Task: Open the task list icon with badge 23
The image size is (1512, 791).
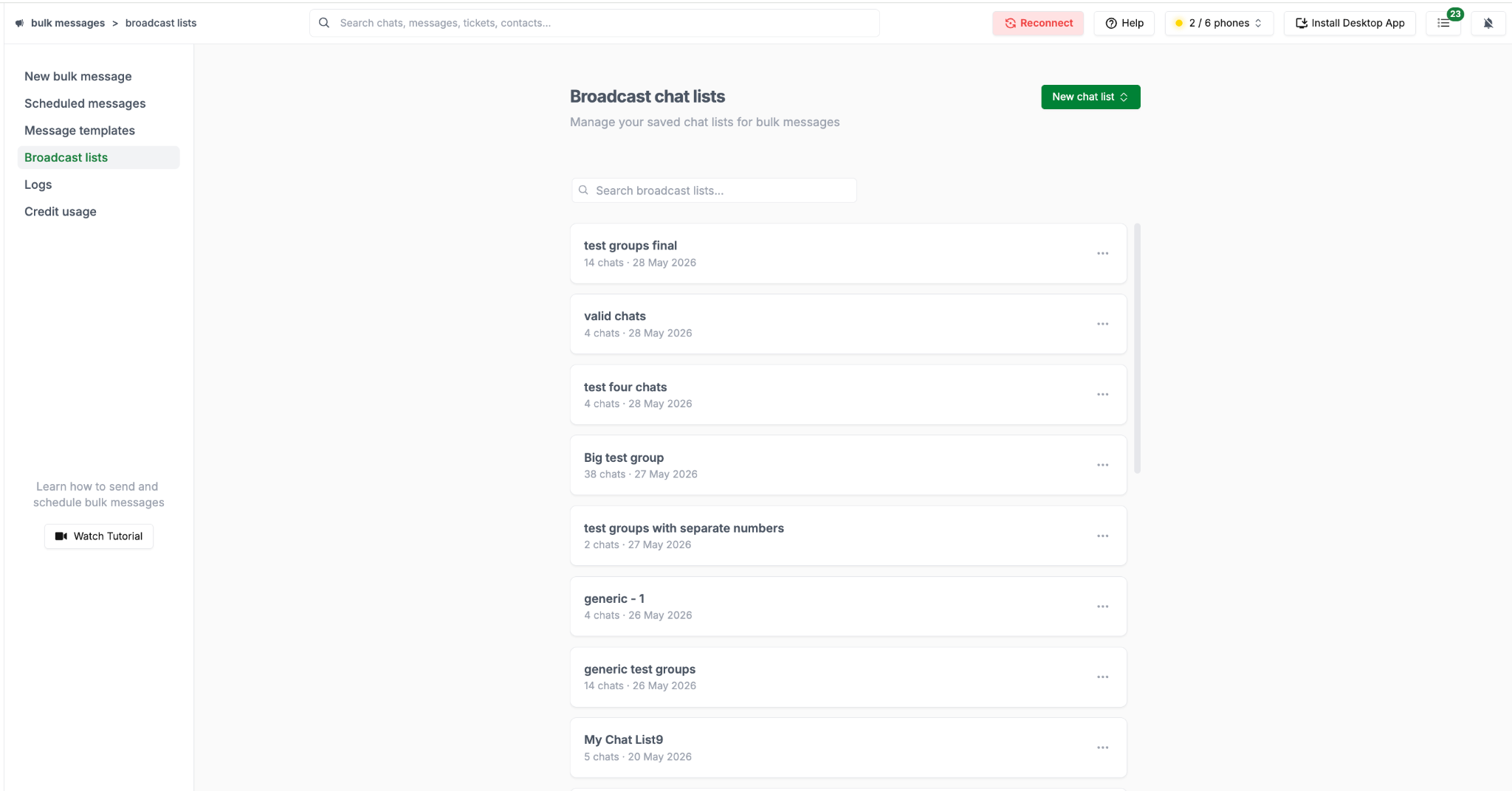Action: [1443, 23]
